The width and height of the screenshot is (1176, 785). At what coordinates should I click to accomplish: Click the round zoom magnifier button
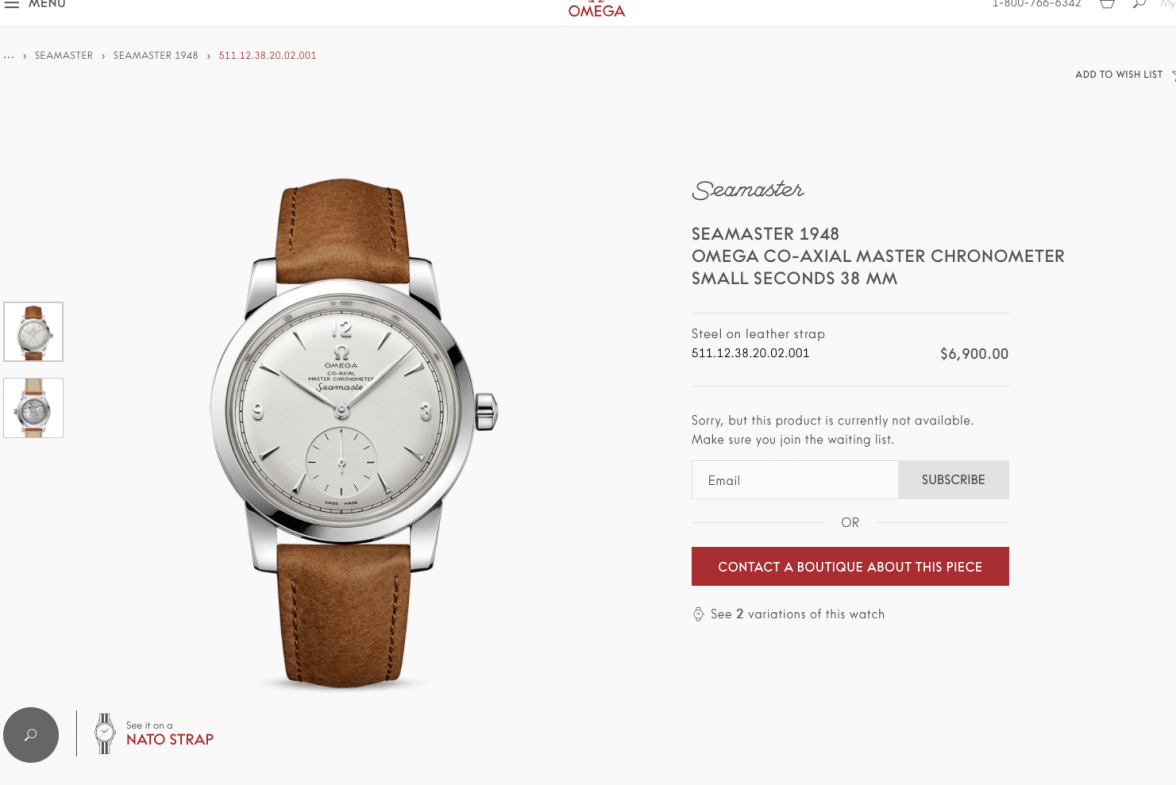[x=31, y=735]
